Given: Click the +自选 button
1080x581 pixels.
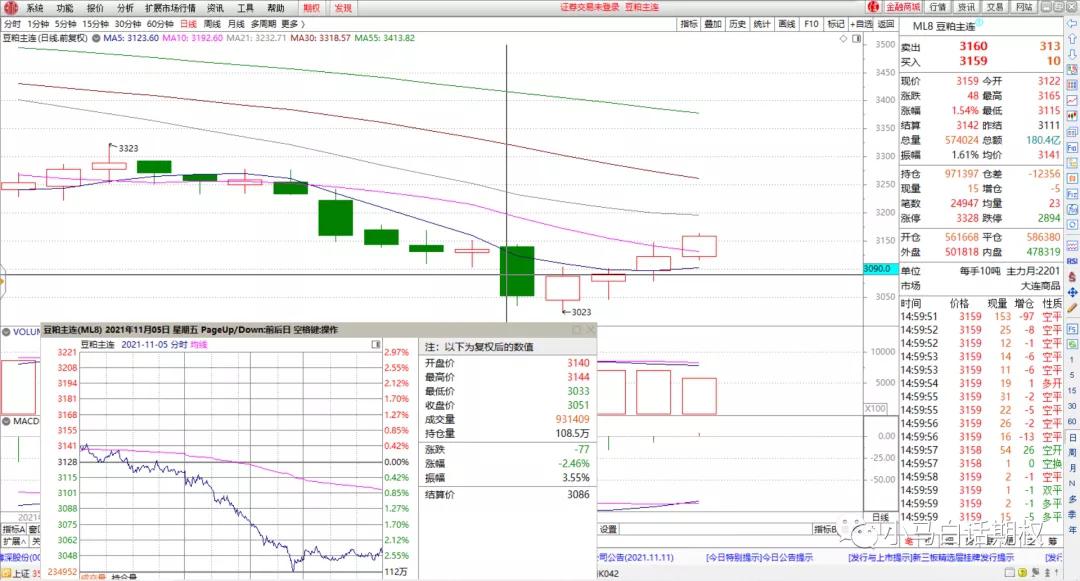Looking at the screenshot, I should (861, 23).
